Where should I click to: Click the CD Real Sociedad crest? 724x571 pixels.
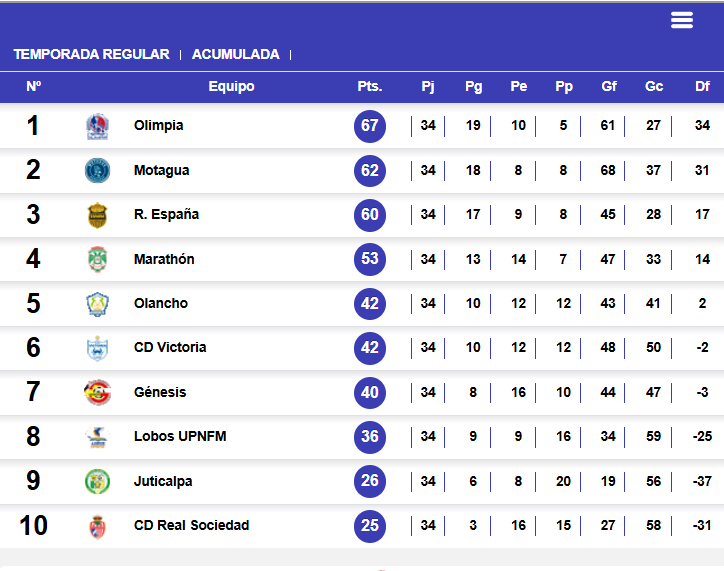(97, 527)
